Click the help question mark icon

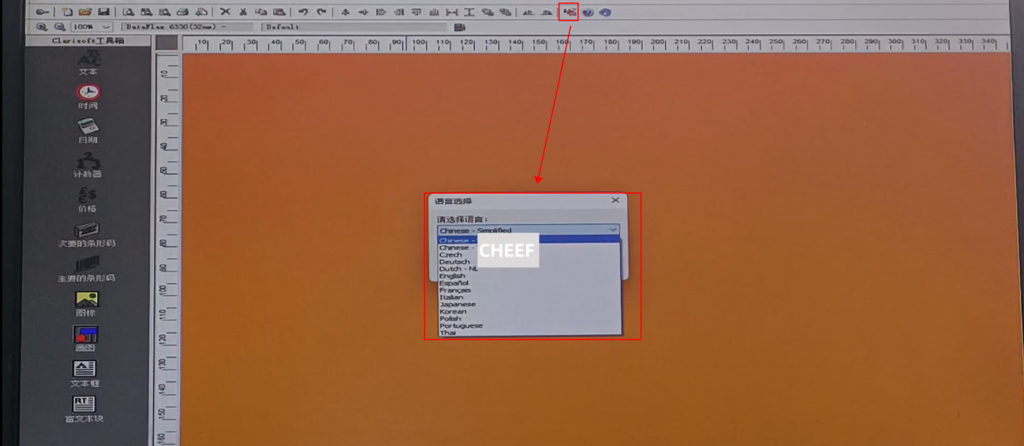[x=588, y=12]
